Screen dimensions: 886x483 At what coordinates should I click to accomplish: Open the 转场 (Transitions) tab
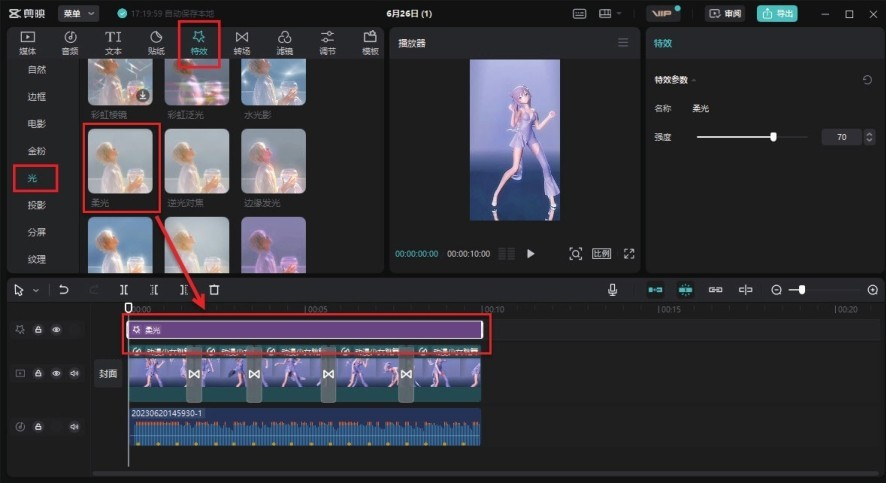[242, 43]
